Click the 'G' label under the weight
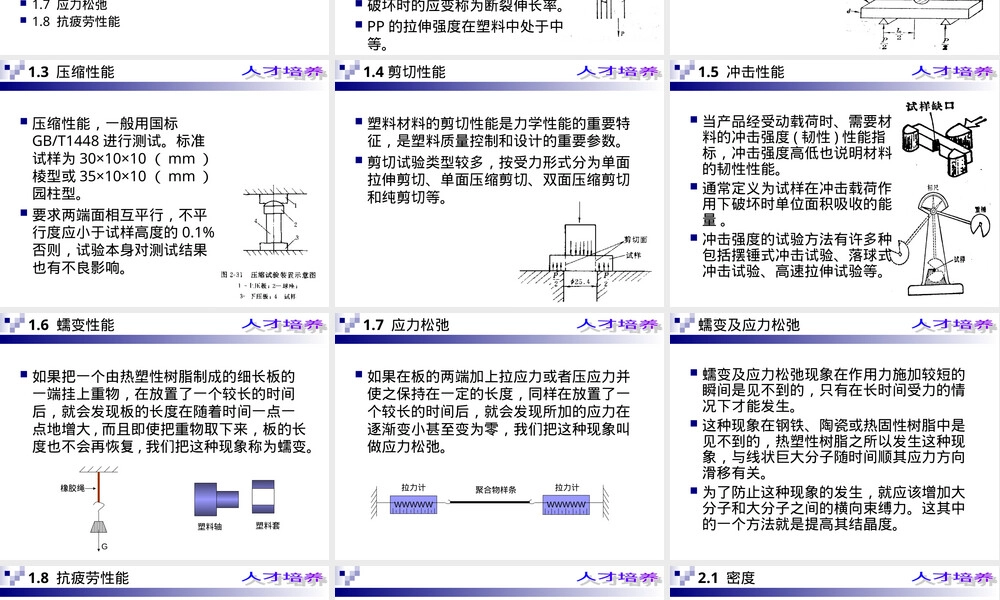 click(105, 546)
